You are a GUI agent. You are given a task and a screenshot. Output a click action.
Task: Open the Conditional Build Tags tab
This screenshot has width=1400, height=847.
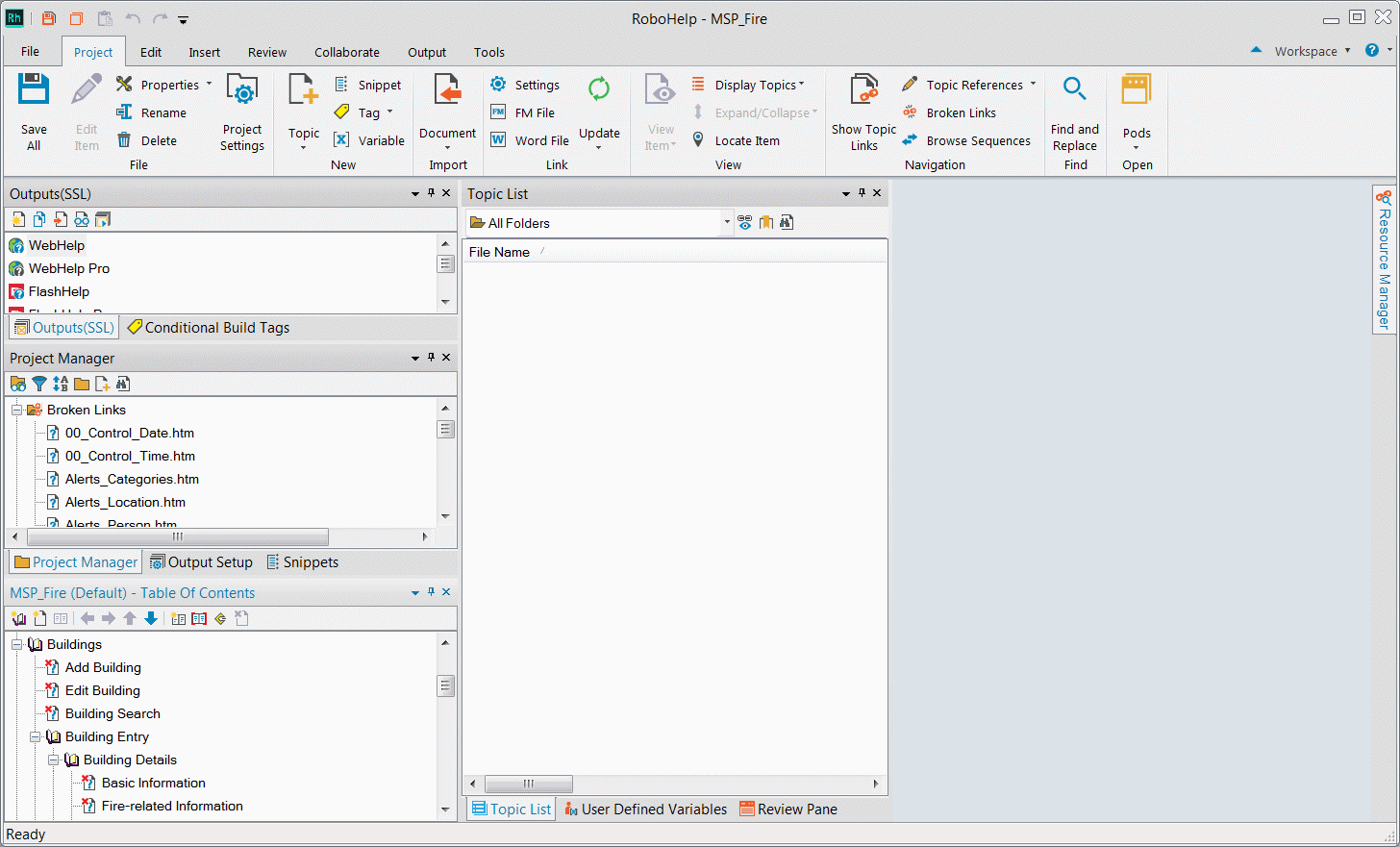tap(208, 328)
